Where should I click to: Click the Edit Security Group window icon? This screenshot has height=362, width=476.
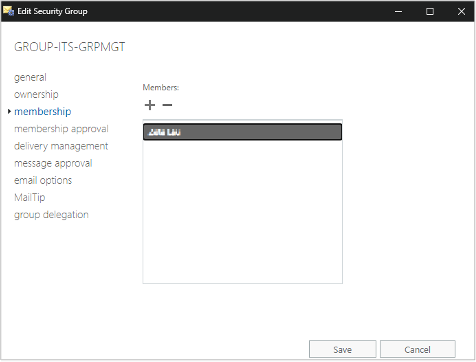tap(8, 11)
